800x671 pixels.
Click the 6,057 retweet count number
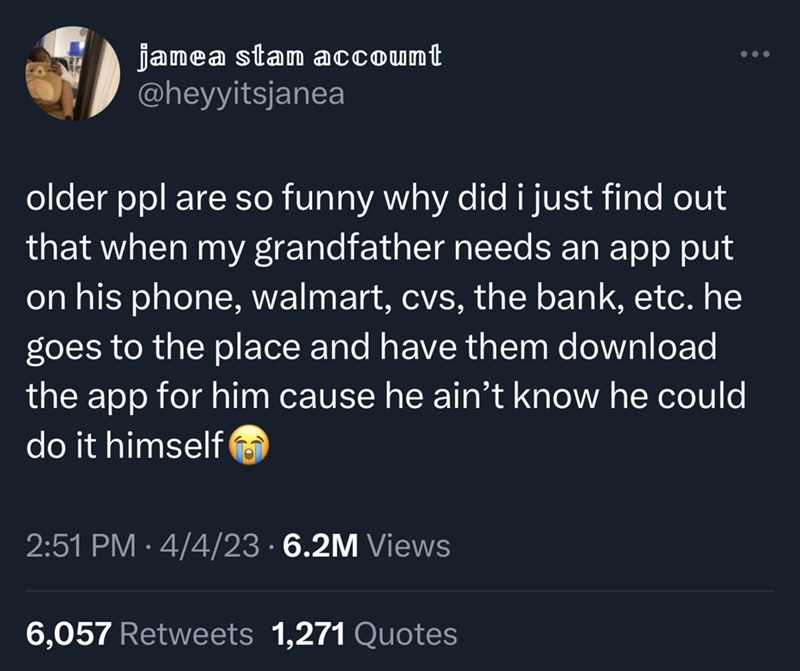tap(69, 633)
